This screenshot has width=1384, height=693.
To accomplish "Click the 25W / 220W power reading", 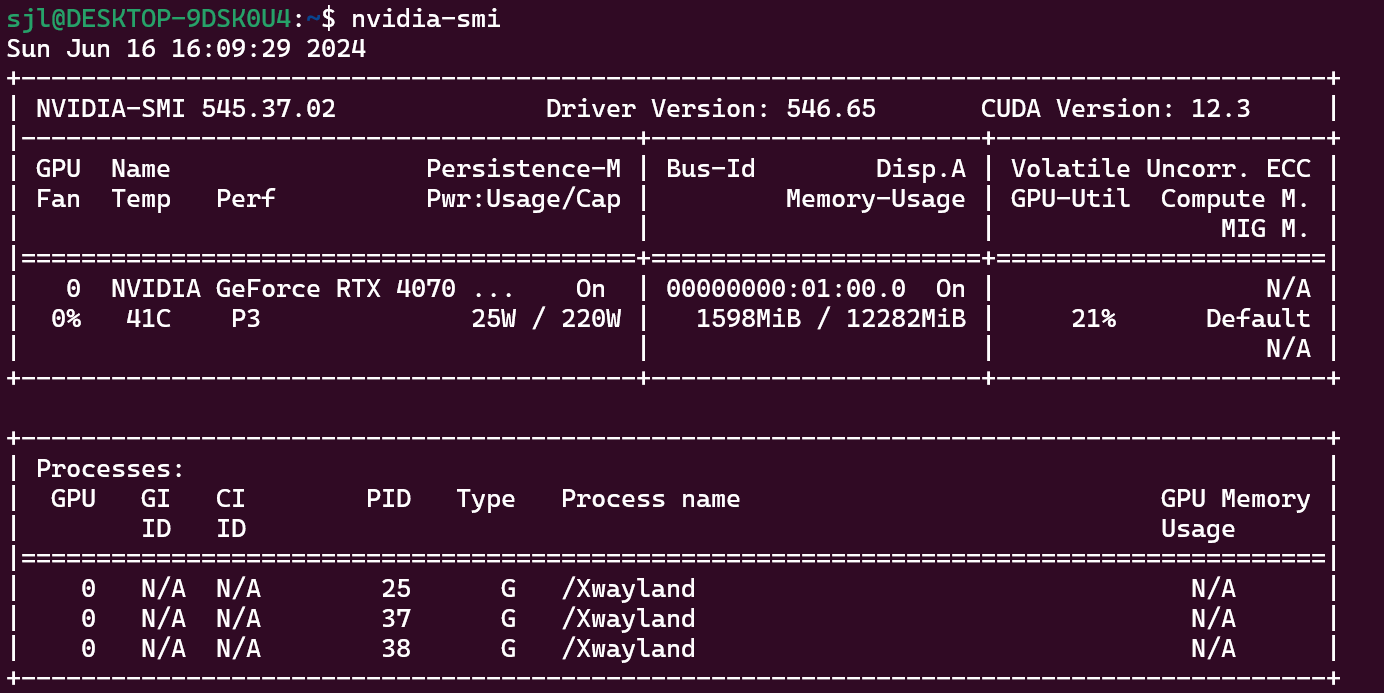I will point(546,319).
